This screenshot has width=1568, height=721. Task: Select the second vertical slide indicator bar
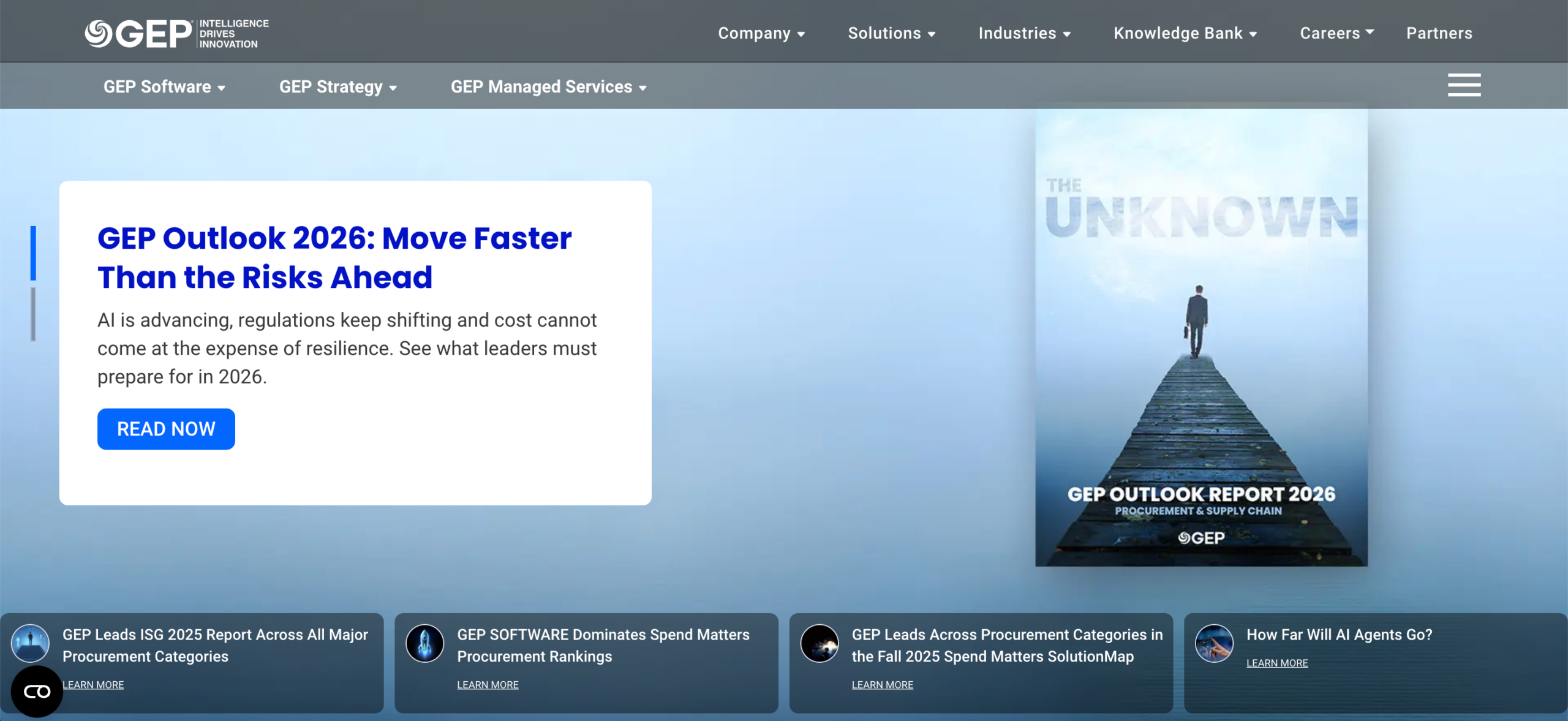33,314
